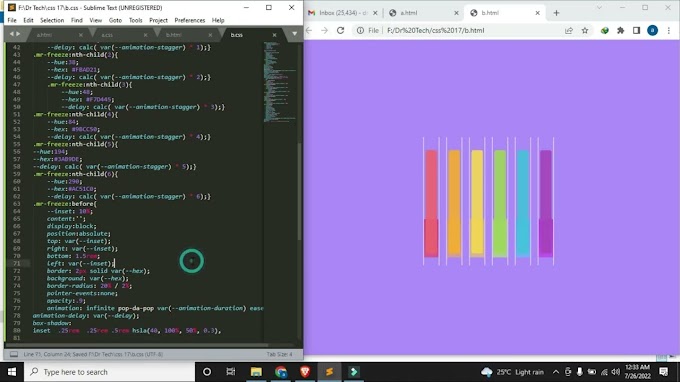Screen dimensions: 680x382
Task: Open the green browser extension icon
Action: 605,30
